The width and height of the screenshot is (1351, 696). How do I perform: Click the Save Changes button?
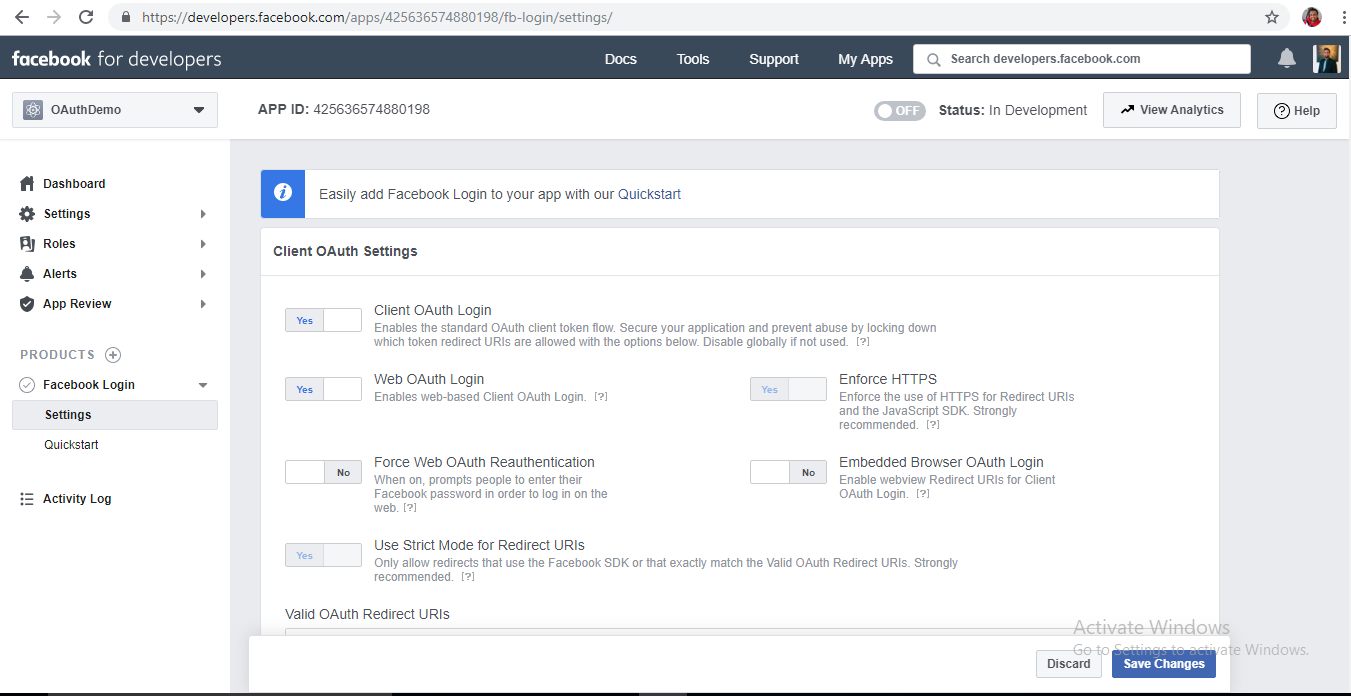pos(1164,664)
